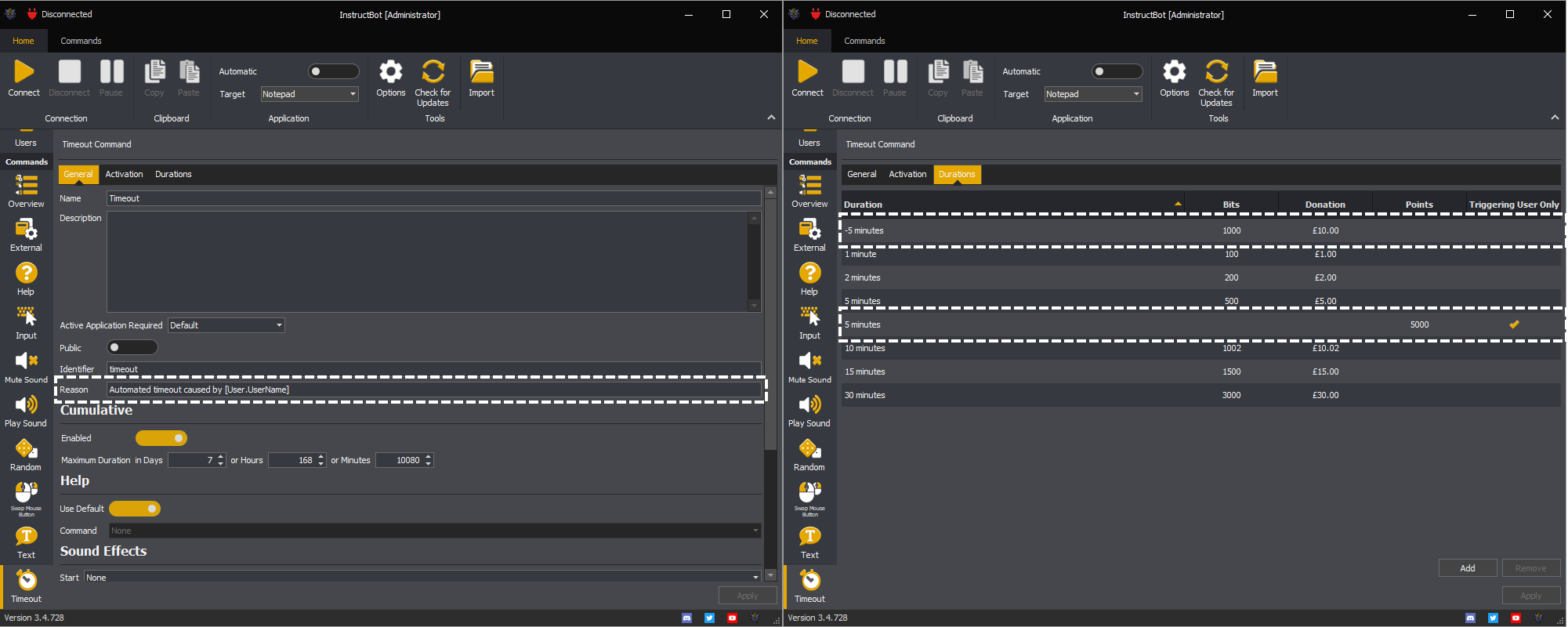Open Discord link in left status bar
This screenshot has height=627, width=1568.
click(687, 618)
